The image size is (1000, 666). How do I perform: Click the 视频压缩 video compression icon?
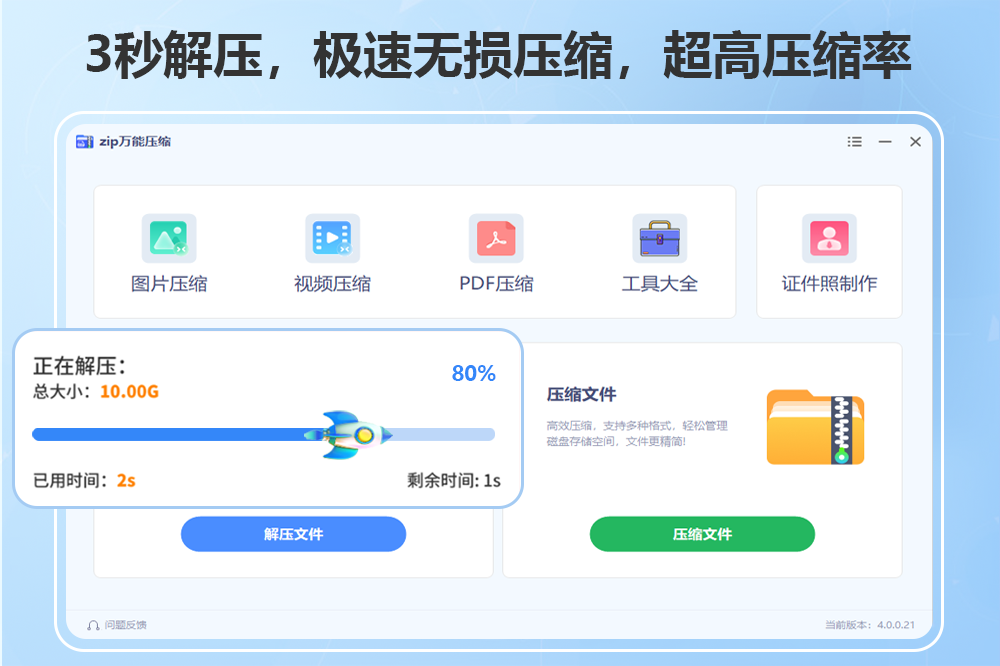pos(332,238)
